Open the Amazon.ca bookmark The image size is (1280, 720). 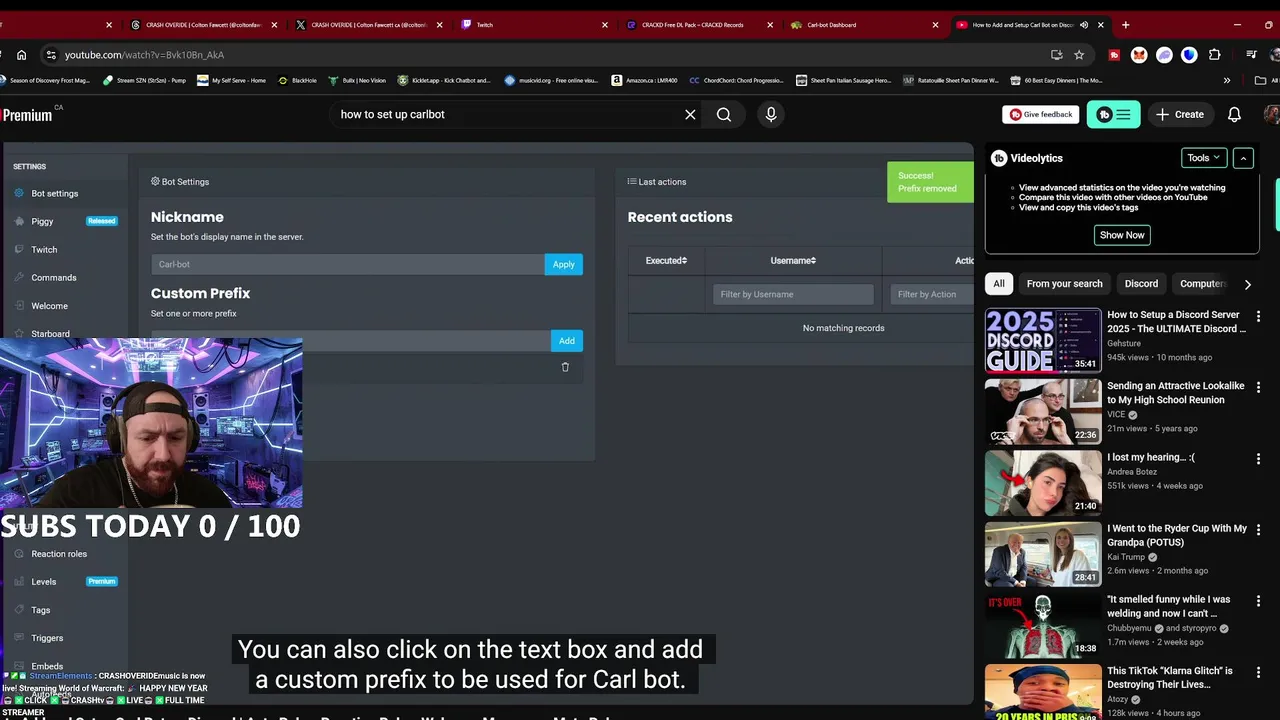pyautogui.click(x=644, y=80)
